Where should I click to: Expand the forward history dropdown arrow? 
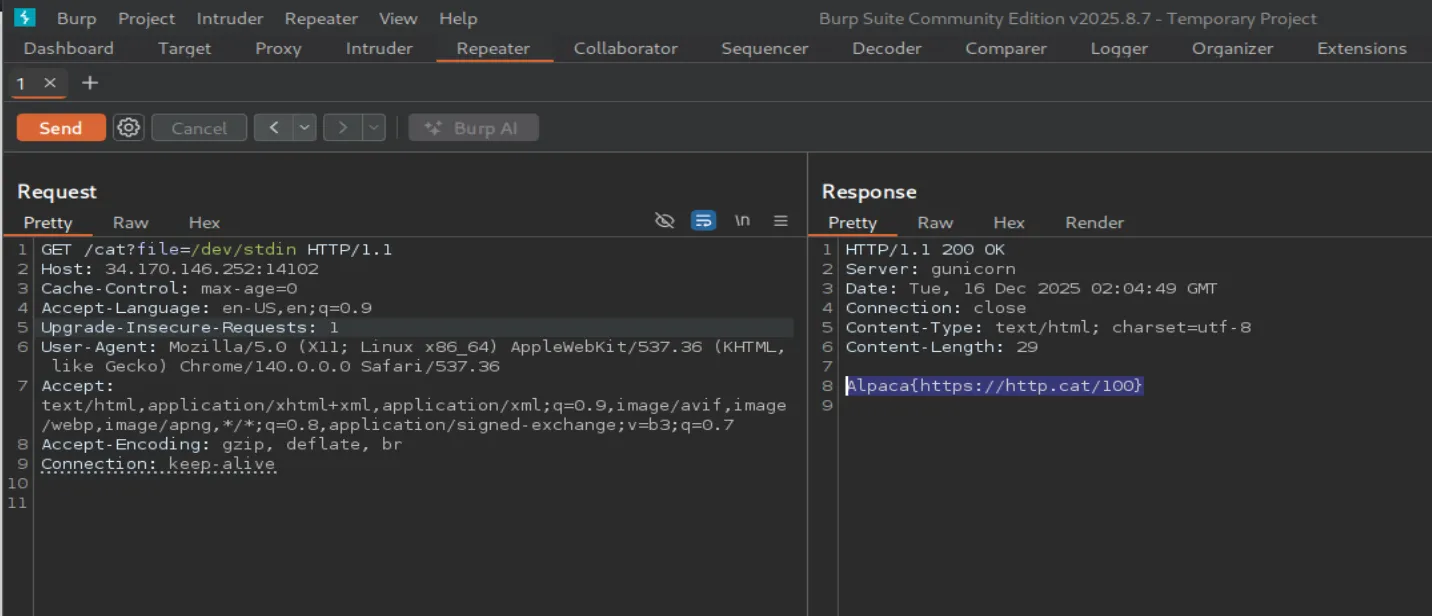point(374,128)
